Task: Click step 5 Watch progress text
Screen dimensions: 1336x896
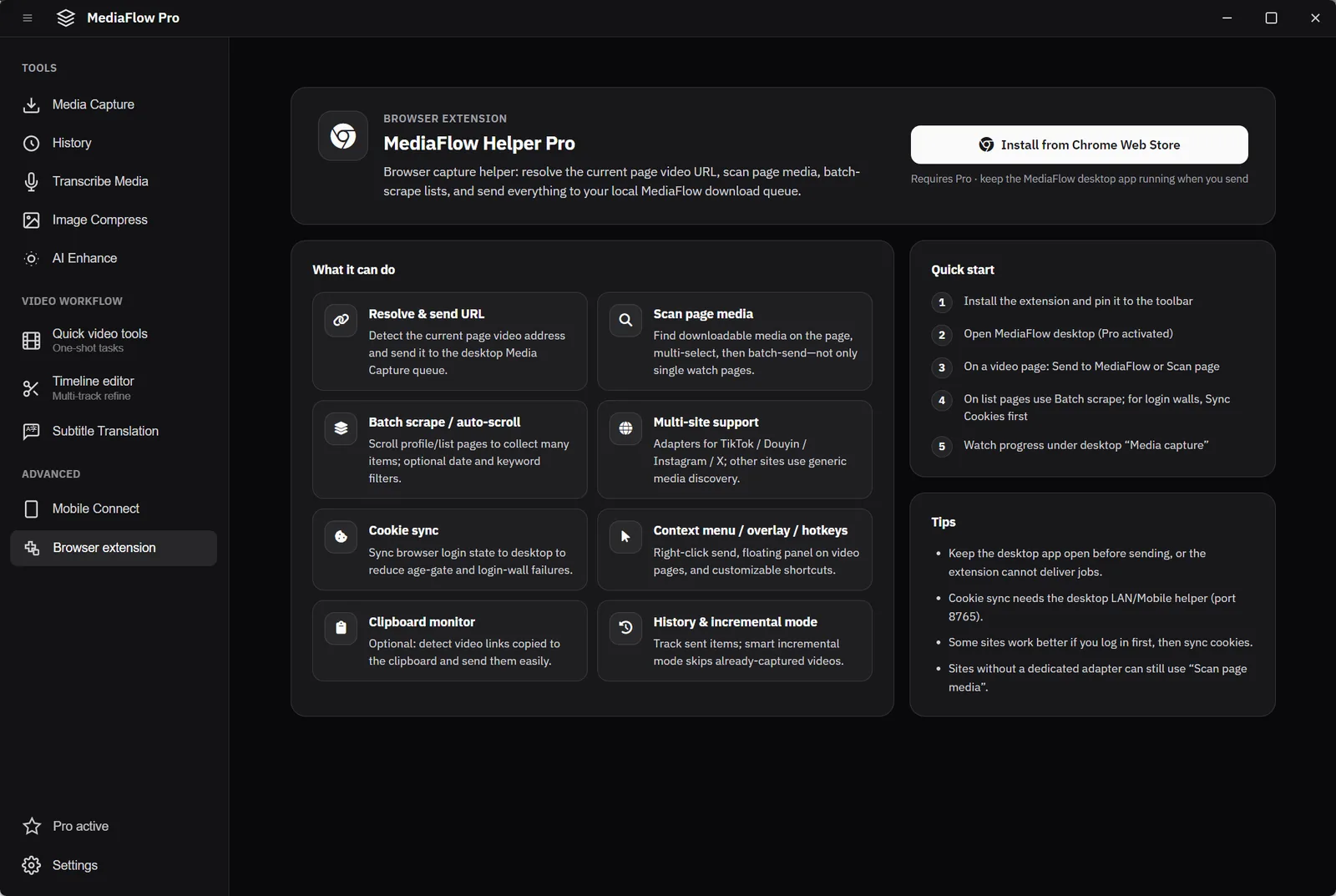Action: point(1085,446)
